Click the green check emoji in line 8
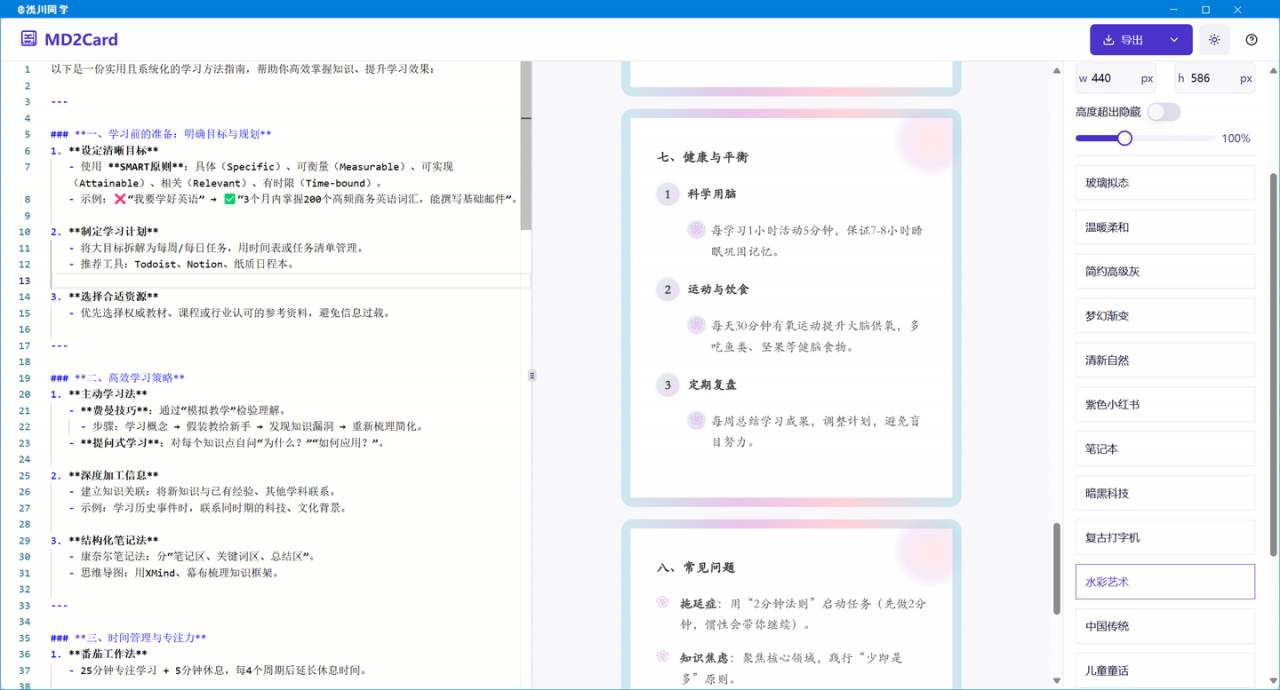The image size is (1280, 690). pyautogui.click(x=230, y=199)
